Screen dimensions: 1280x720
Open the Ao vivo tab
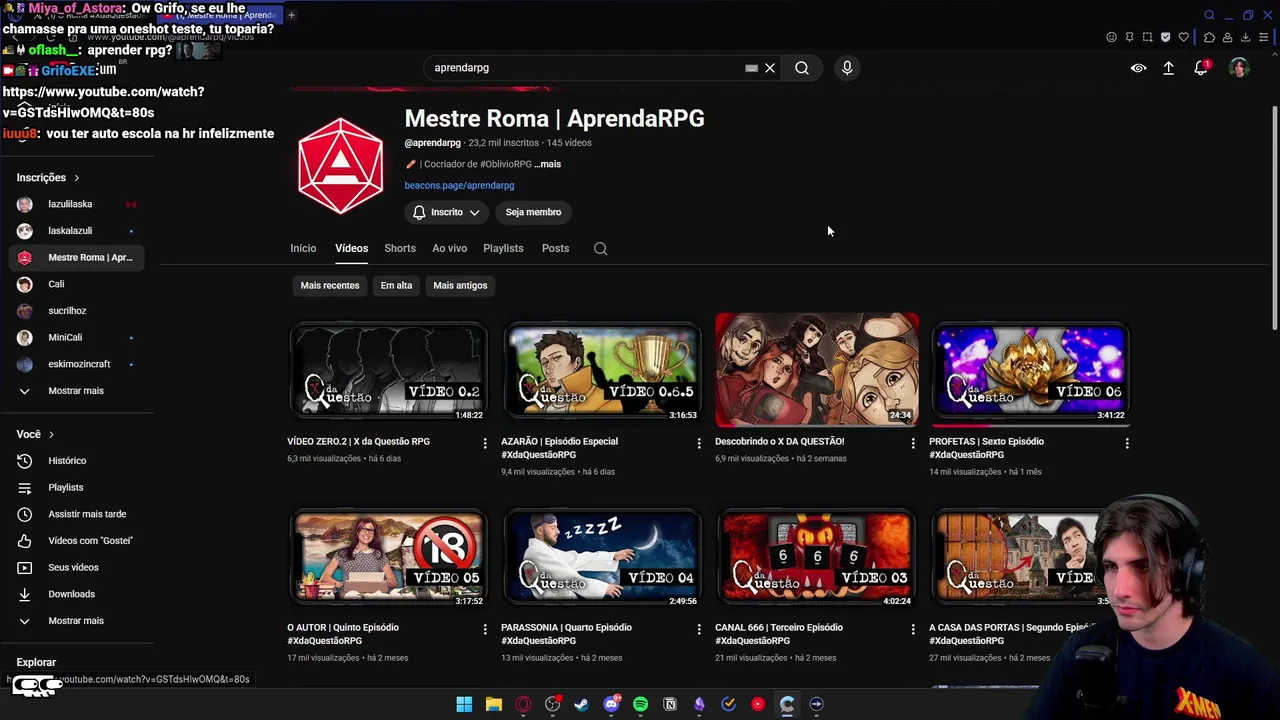coord(449,248)
